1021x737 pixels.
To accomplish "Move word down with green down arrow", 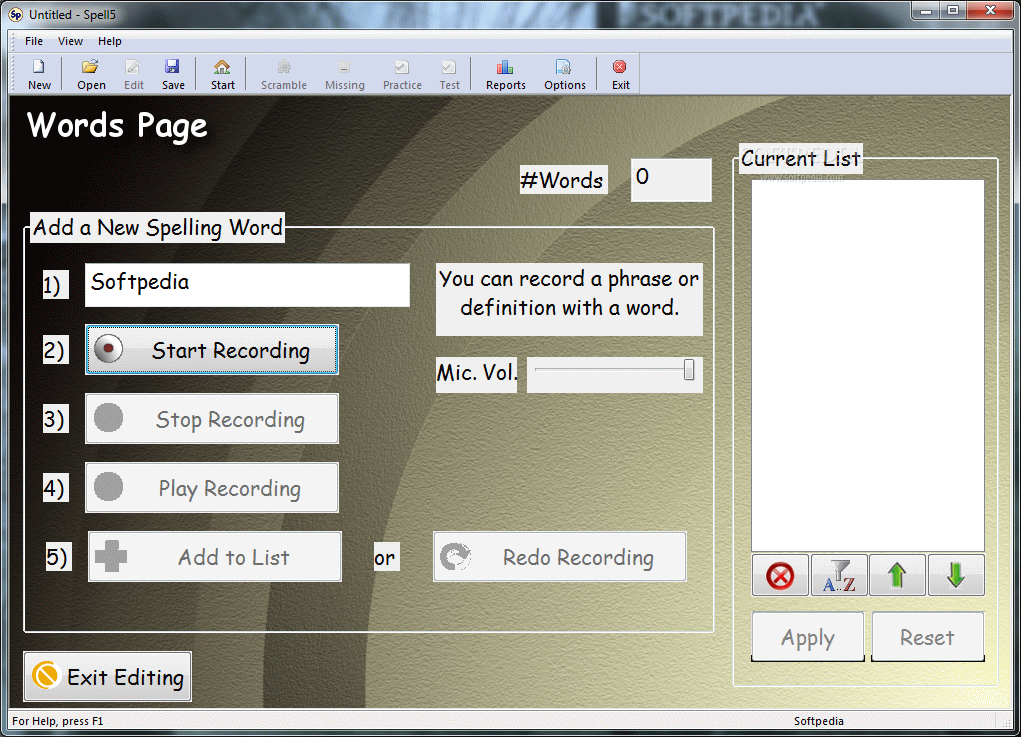I will click(x=956, y=576).
